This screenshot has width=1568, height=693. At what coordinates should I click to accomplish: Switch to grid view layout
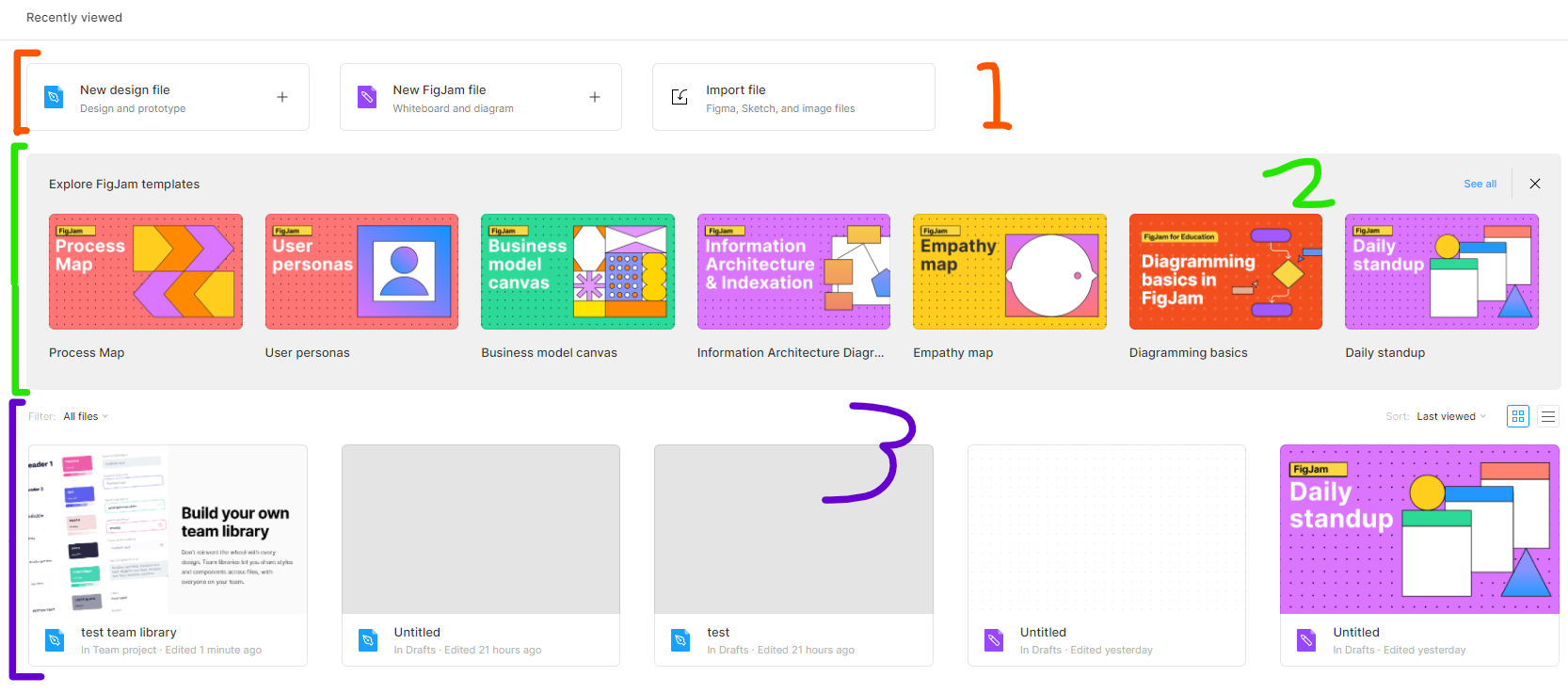1518,416
